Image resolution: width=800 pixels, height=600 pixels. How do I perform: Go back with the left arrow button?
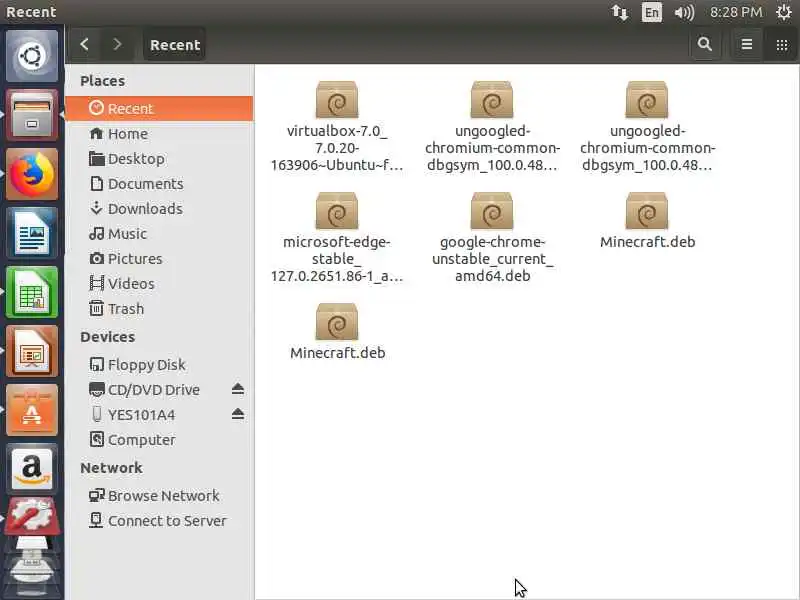(84, 44)
